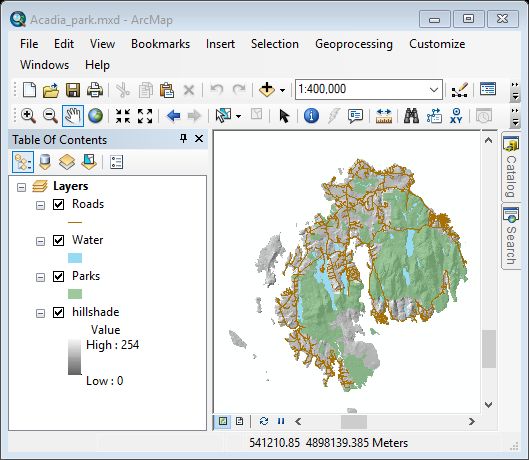Open the Table Of Contents window icon
This screenshot has height=460, width=529.
(x=488, y=89)
